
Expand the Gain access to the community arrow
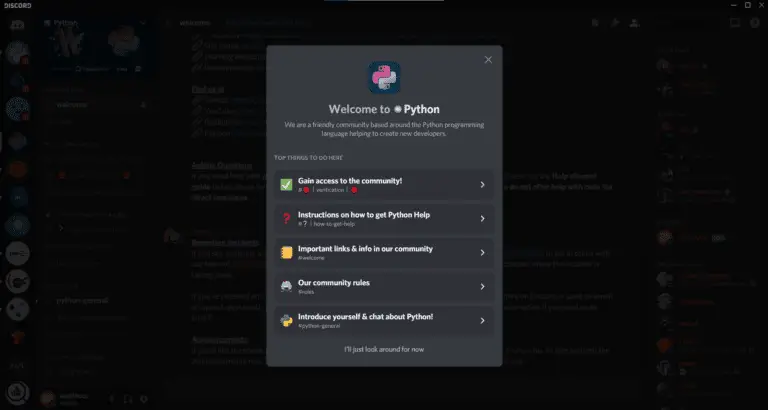coord(482,184)
